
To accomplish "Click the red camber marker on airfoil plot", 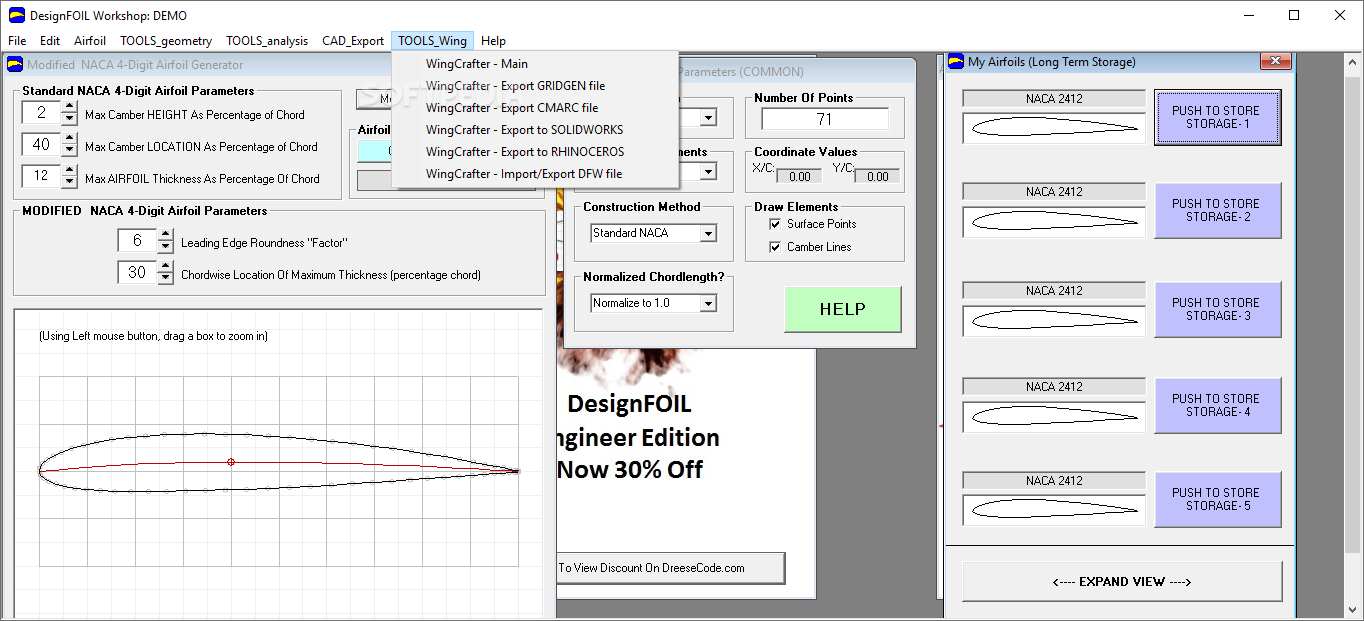I will pyautogui.click(x=231, y=462).
